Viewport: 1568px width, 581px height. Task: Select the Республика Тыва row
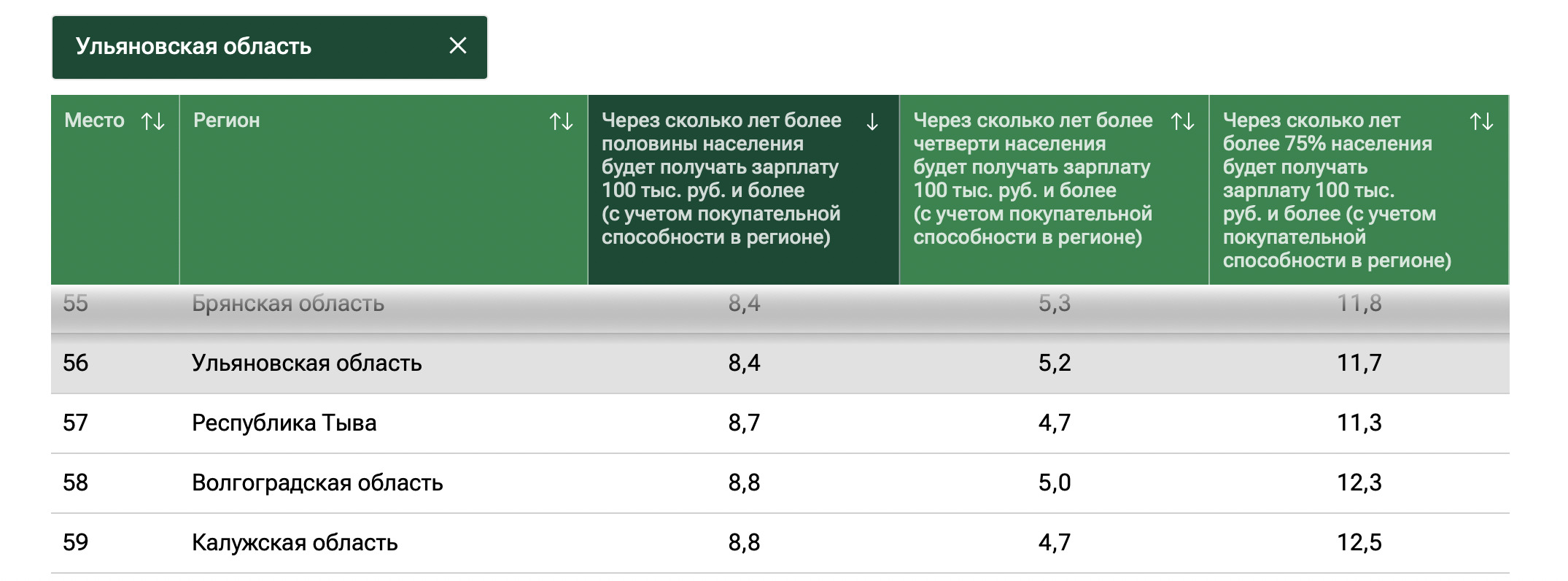coord(780,423)
